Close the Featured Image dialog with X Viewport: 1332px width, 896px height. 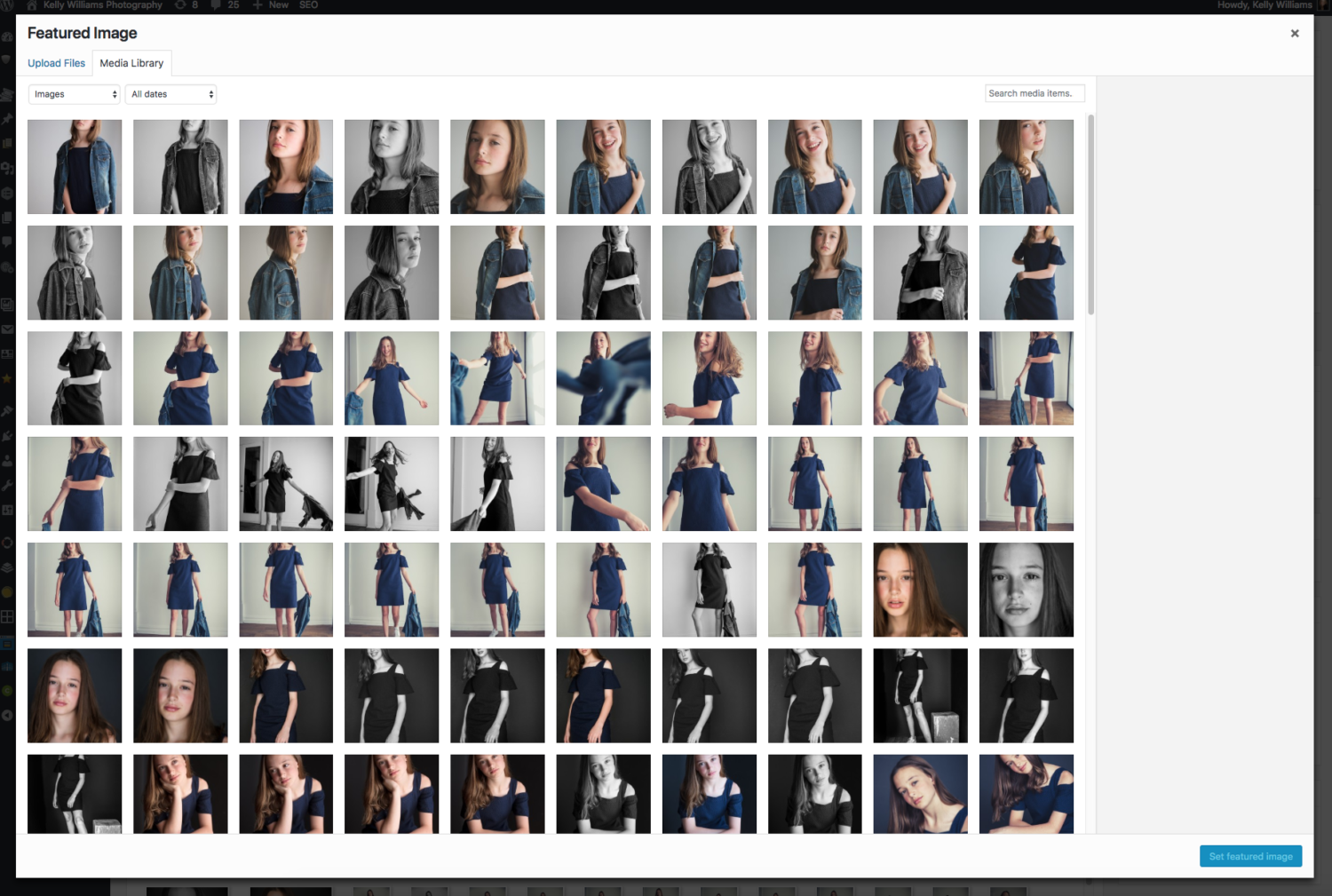pos(1295,34)
